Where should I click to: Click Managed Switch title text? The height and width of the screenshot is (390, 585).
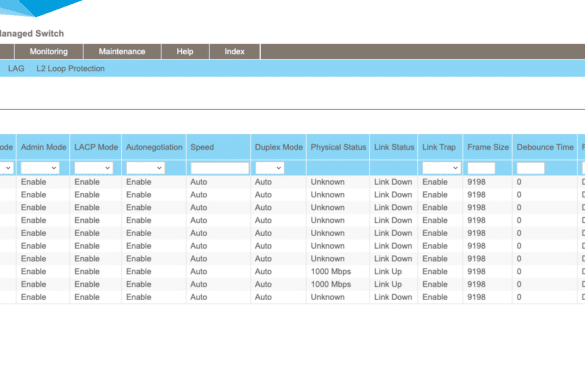point(32,34)
